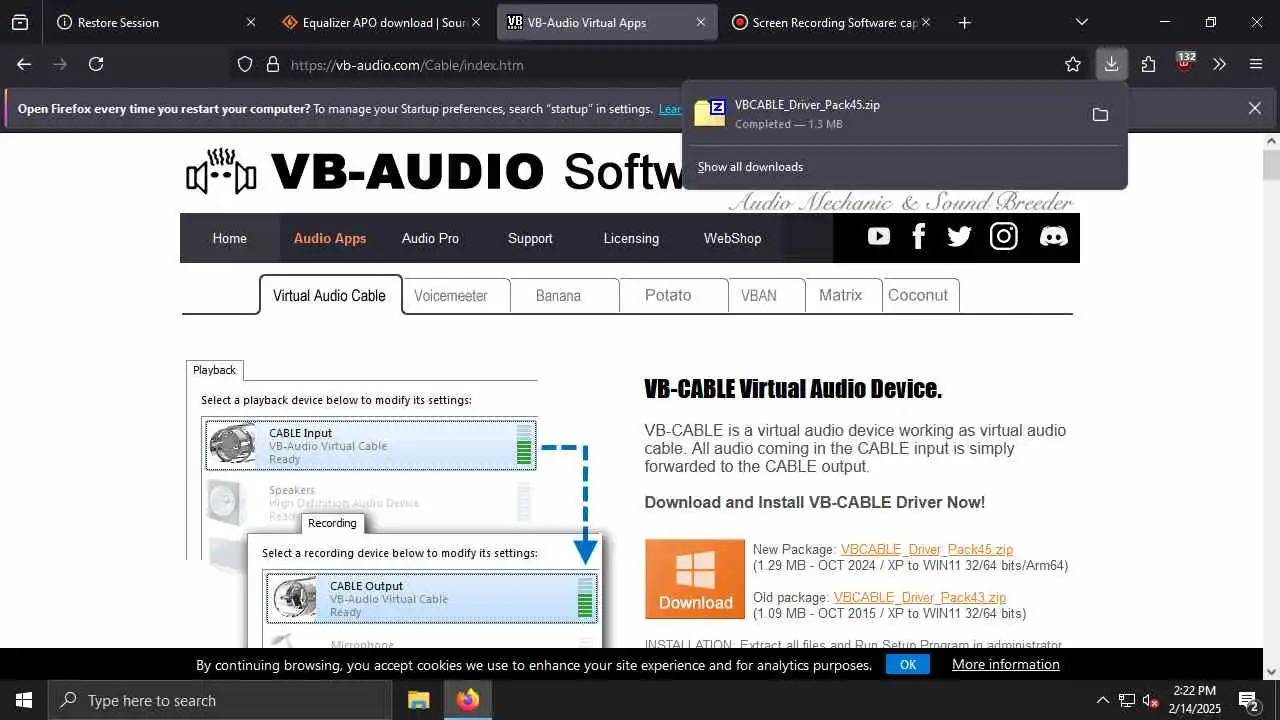Open VB-Audio Facebook page icon
Image resolution: width=1280 pixels, height=720 pixels.
(919, 237)
